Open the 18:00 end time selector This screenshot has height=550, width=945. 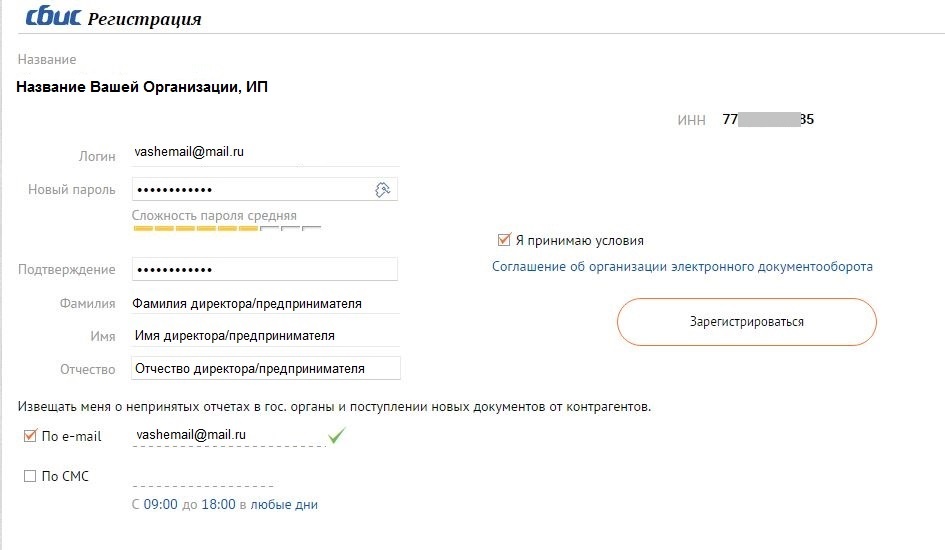[218, 505]
